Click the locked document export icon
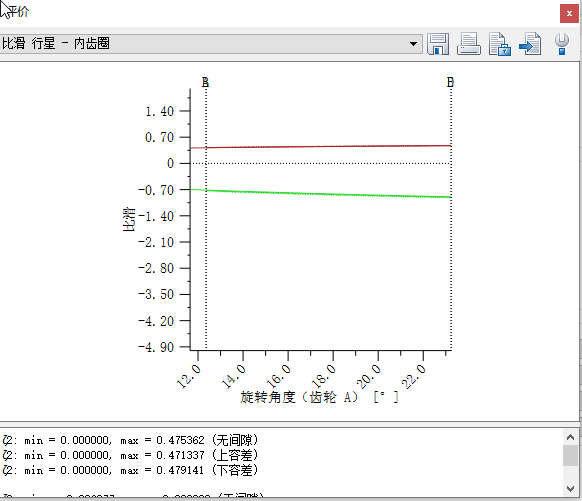582x501 pixels. click(x=500, y=44)
